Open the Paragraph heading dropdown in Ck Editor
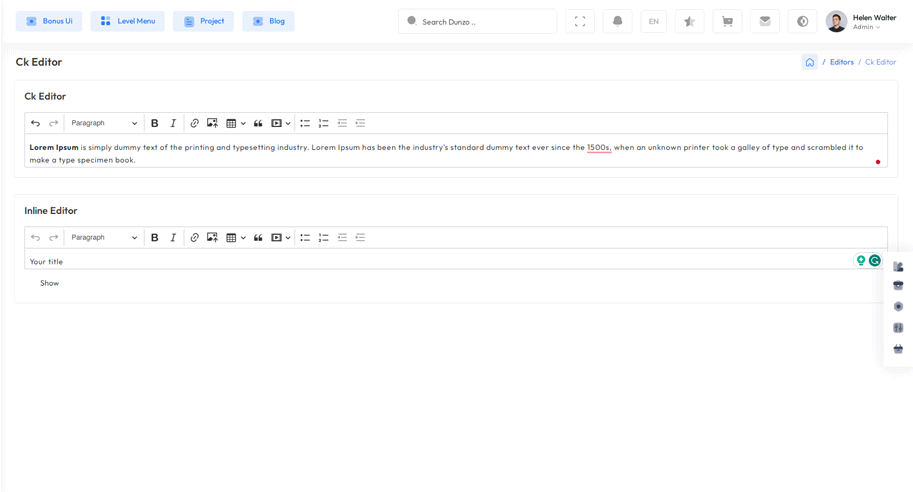Image resolution: width=913 pixels, height=492 pixels. click(104, 123)
